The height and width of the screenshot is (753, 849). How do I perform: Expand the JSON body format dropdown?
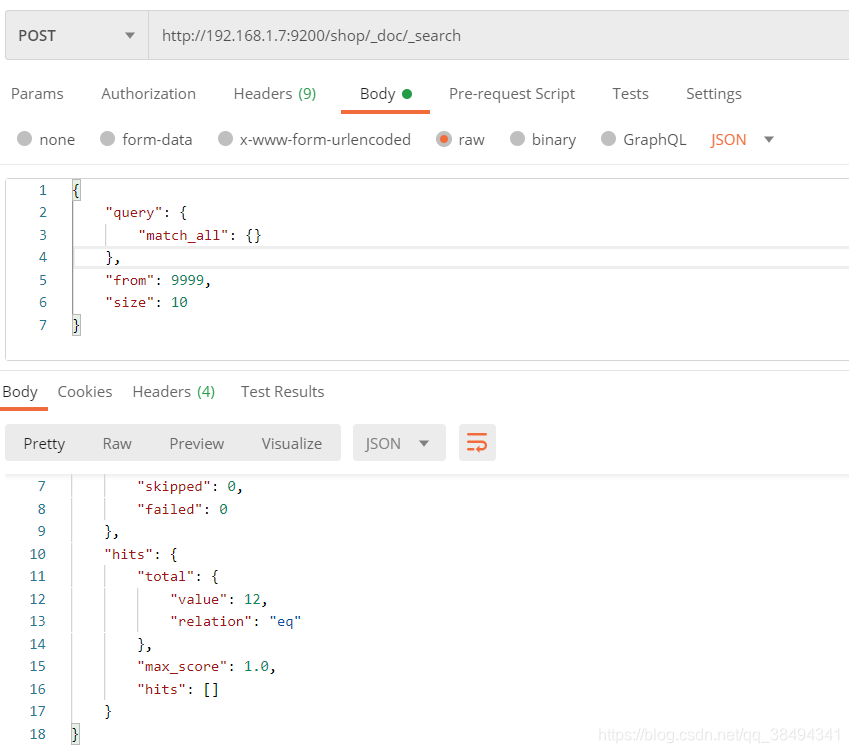click(x=742, y=140)
